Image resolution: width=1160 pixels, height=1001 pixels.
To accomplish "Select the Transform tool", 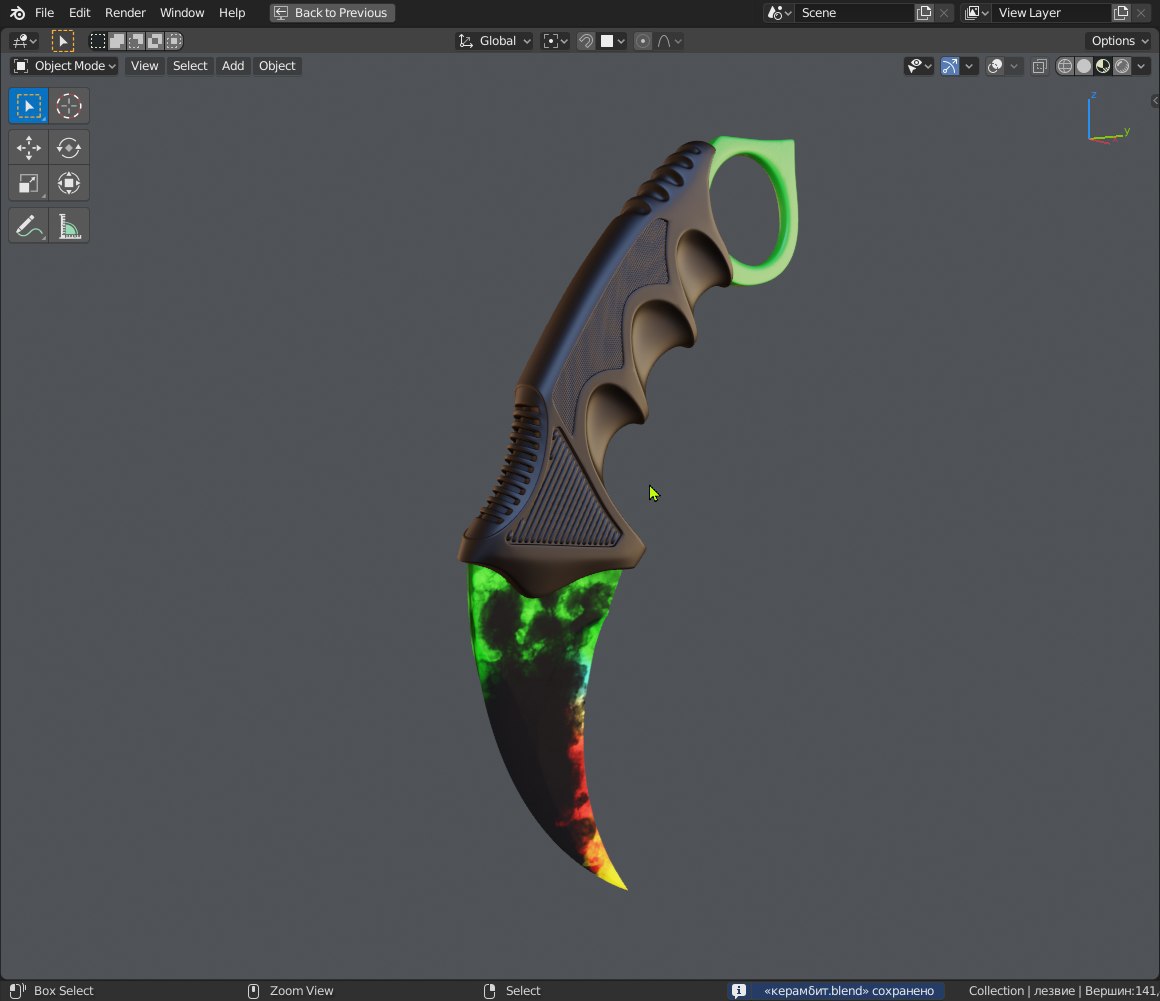I will [69, 183].
